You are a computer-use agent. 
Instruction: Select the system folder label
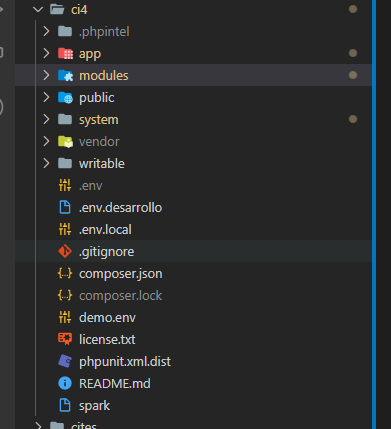click(99, 120)
